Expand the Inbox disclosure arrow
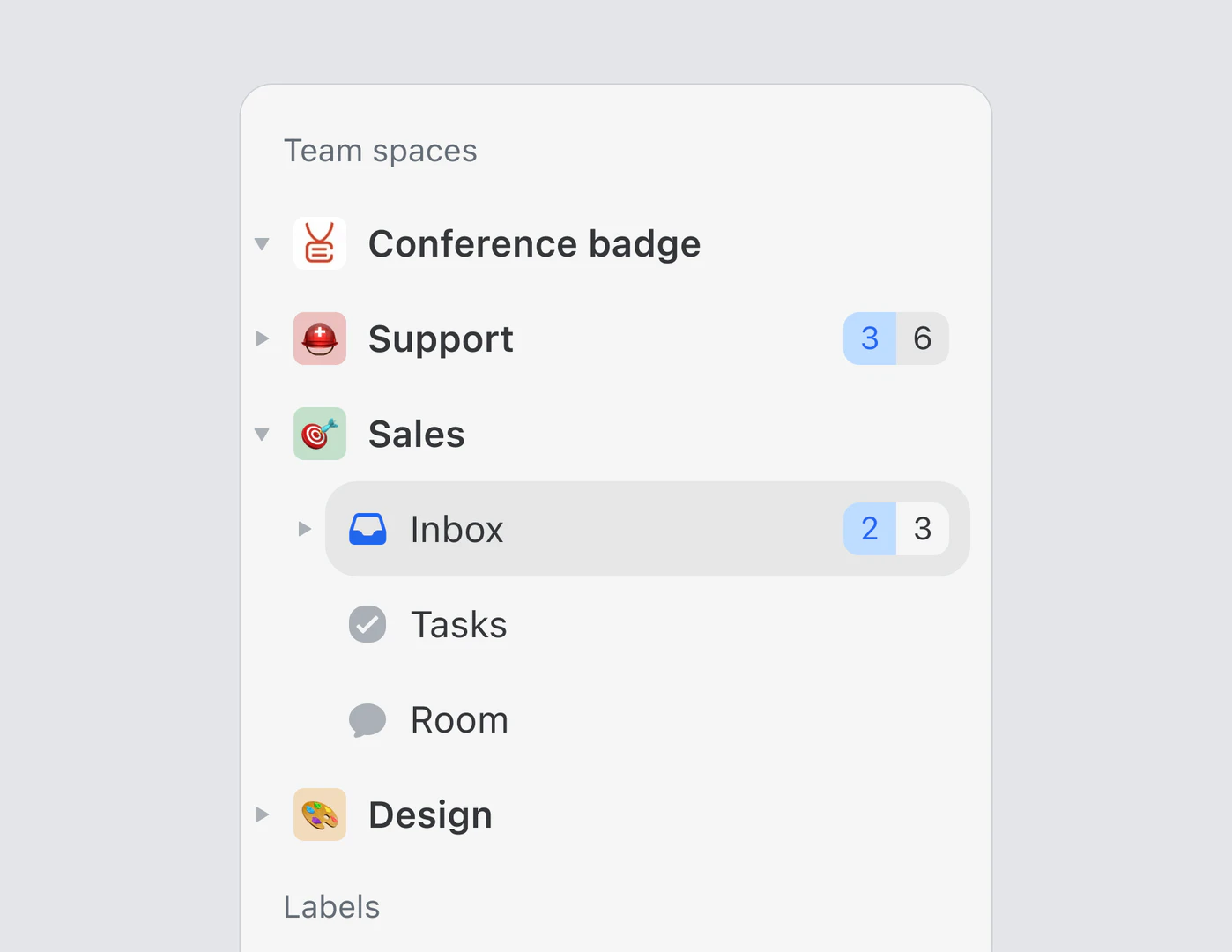Image resolution: width=1232 pixels, height=952 pixels. coord(305,529)
